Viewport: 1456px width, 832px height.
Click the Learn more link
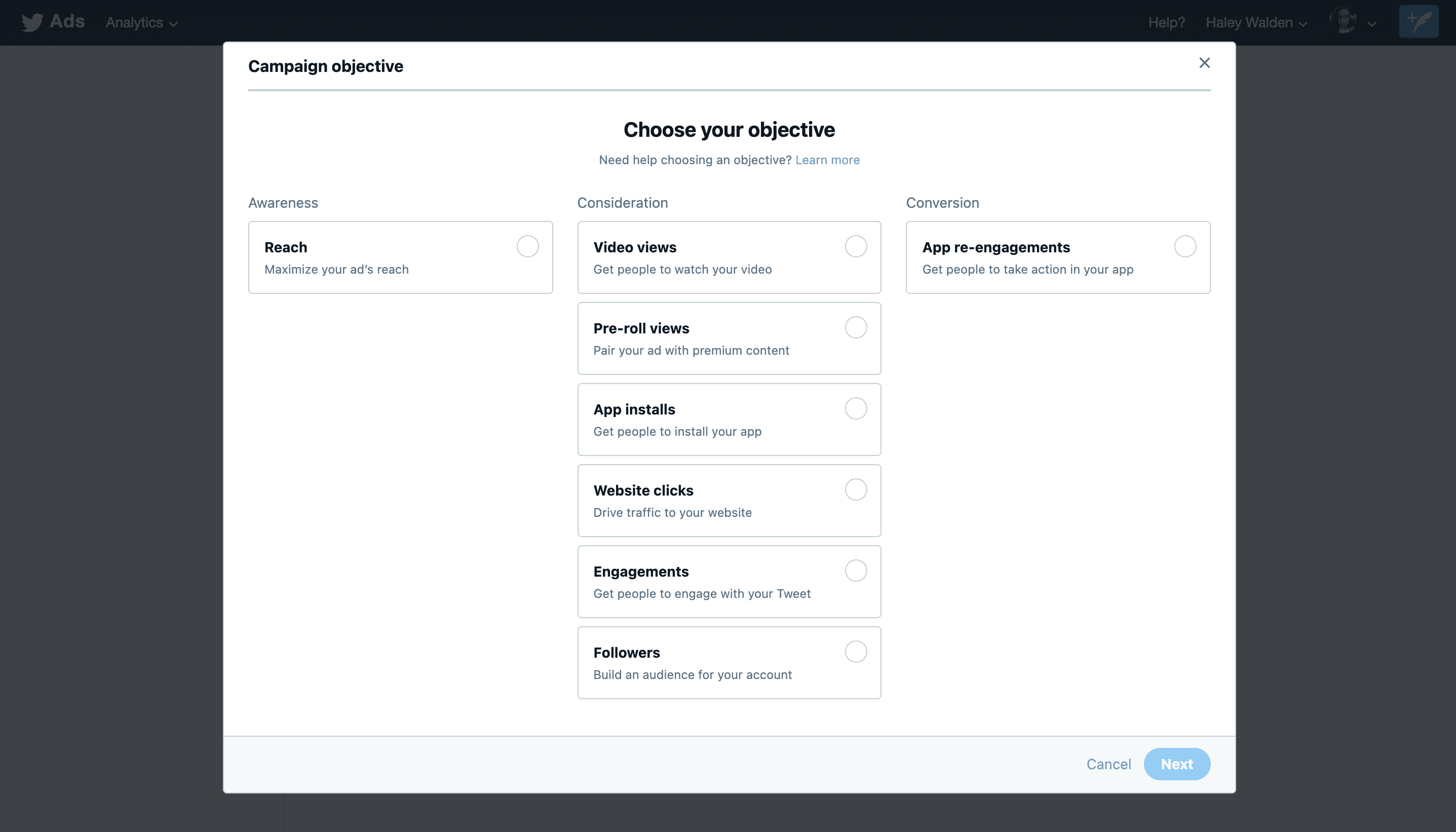click(827, 160)
